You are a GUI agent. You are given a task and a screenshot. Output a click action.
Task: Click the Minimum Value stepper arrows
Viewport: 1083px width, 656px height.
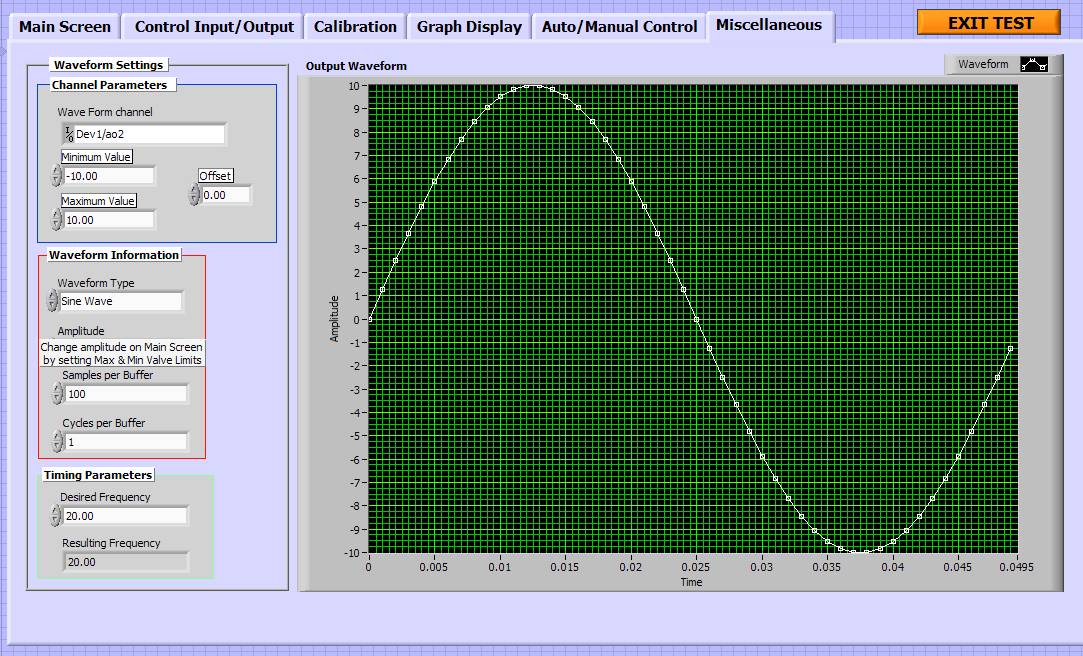point(57,176)
